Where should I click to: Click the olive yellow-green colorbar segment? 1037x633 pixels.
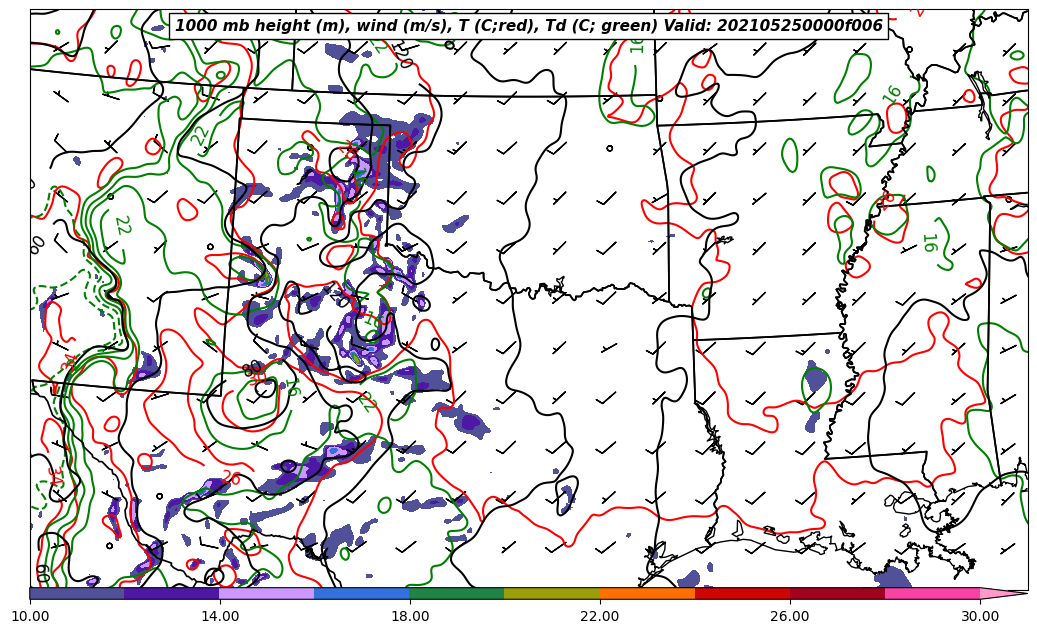click(x=552, y=593)
